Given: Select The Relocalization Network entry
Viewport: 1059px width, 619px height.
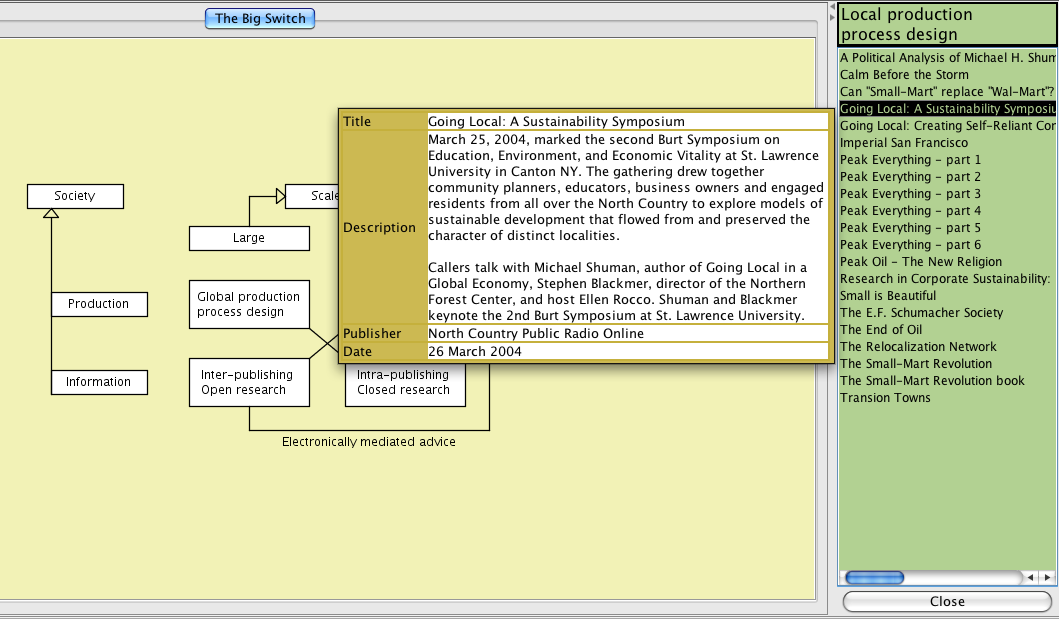Looking at the screenshot, I should (918, 347).
